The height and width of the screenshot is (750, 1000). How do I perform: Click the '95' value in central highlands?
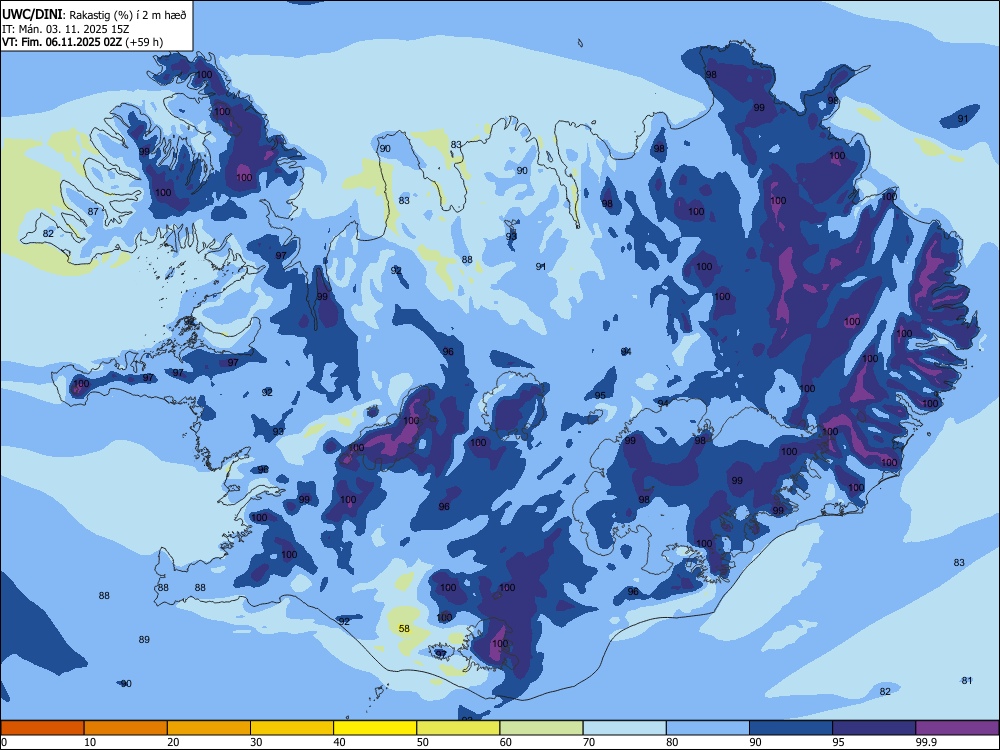(600, 395)
